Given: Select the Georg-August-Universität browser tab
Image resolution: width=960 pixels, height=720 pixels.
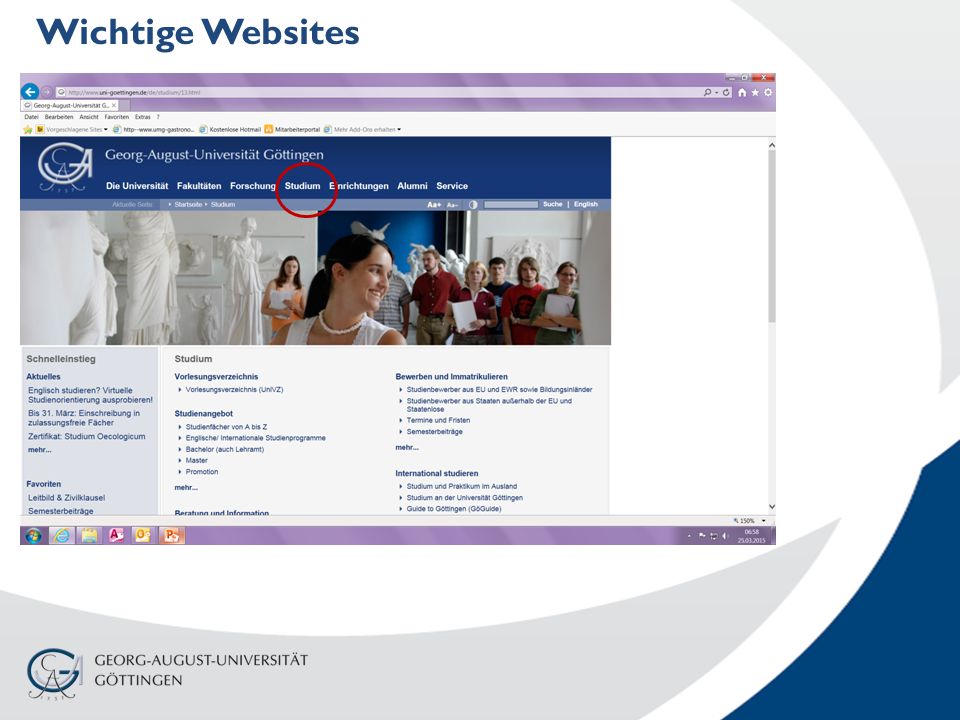Looking at the screenshot, I should point(69,105).
